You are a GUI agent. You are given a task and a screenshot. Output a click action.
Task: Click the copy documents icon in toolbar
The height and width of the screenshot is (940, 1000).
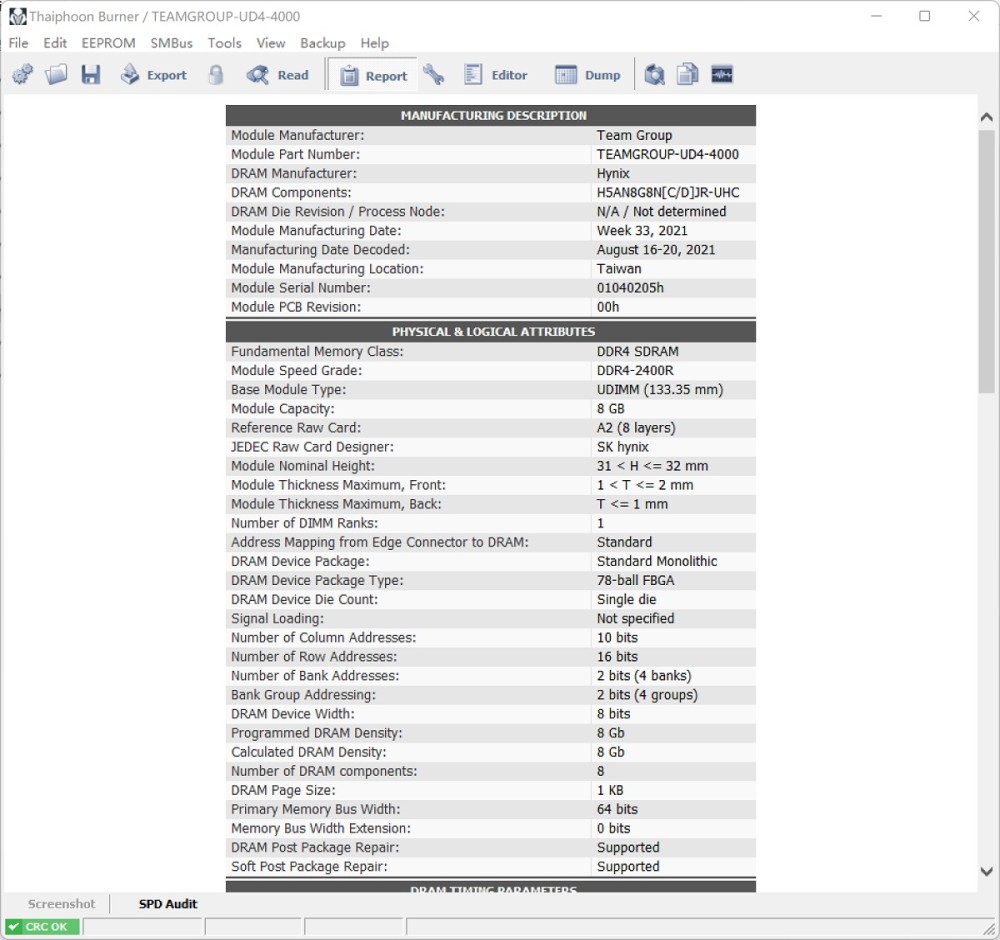click(x=688, y=75)
